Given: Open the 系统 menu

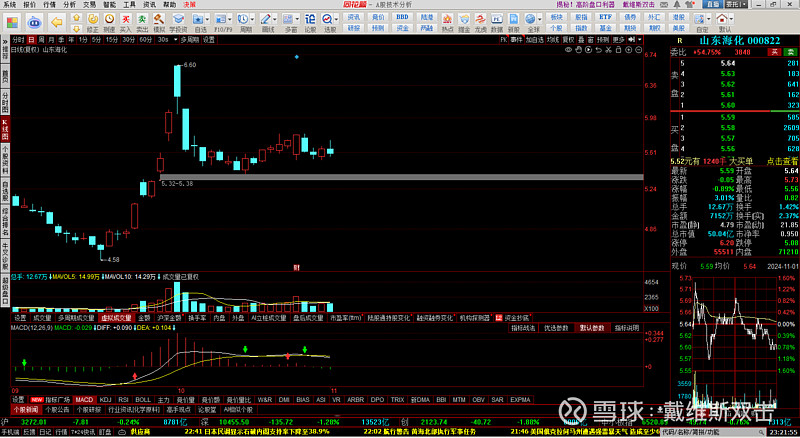Looking at the screenshot, I should 9,4.
